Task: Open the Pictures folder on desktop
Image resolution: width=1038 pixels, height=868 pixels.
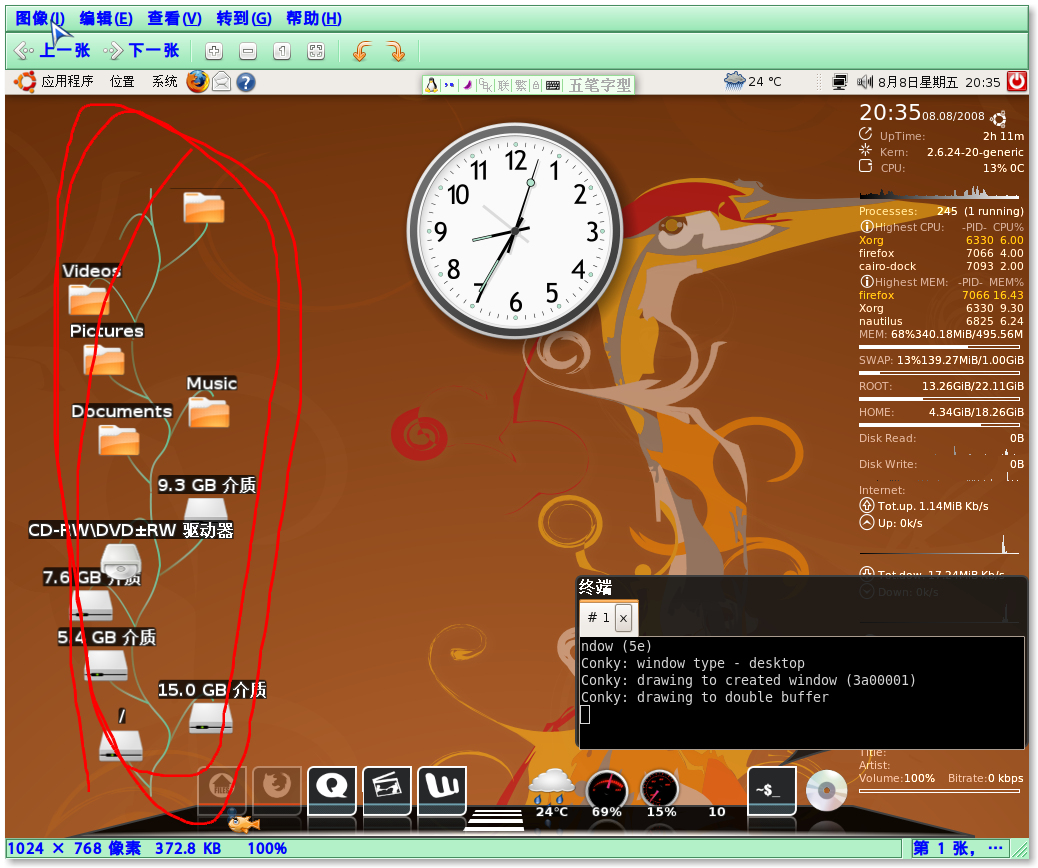Action: tap(104, 359)
